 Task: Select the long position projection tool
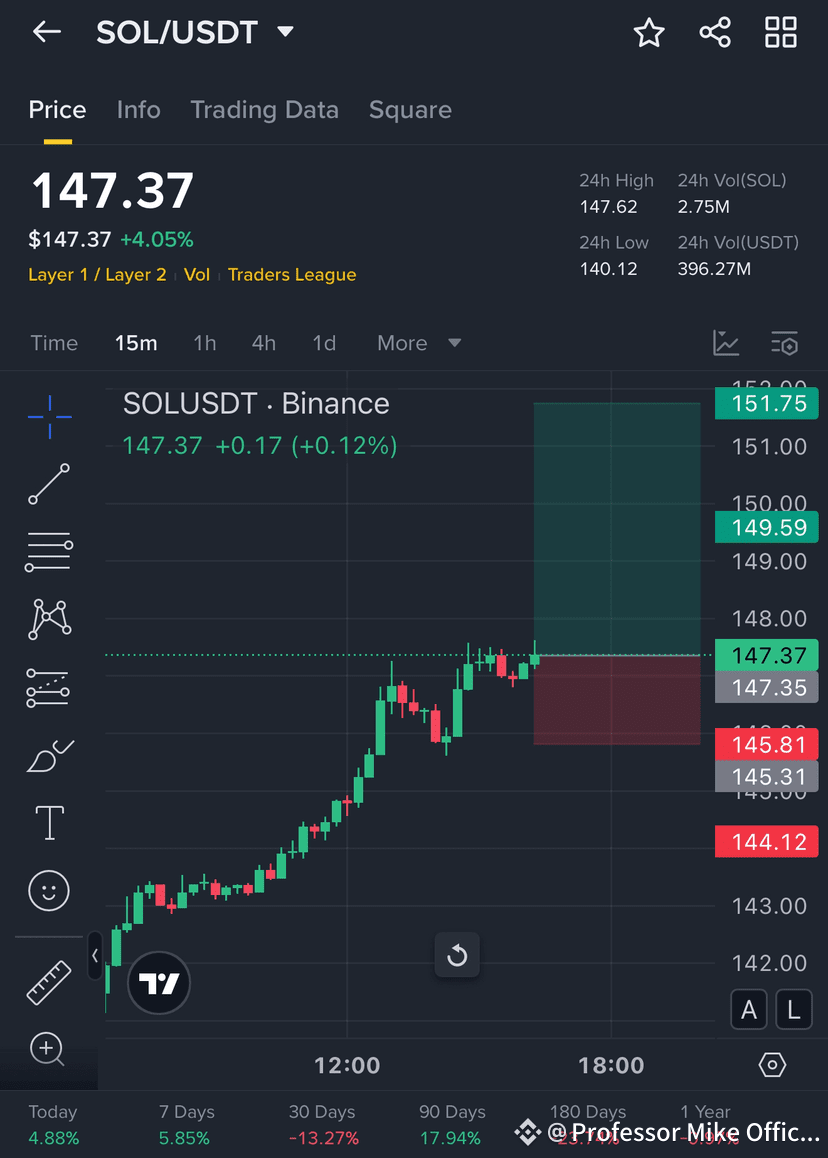pos(48,688)
